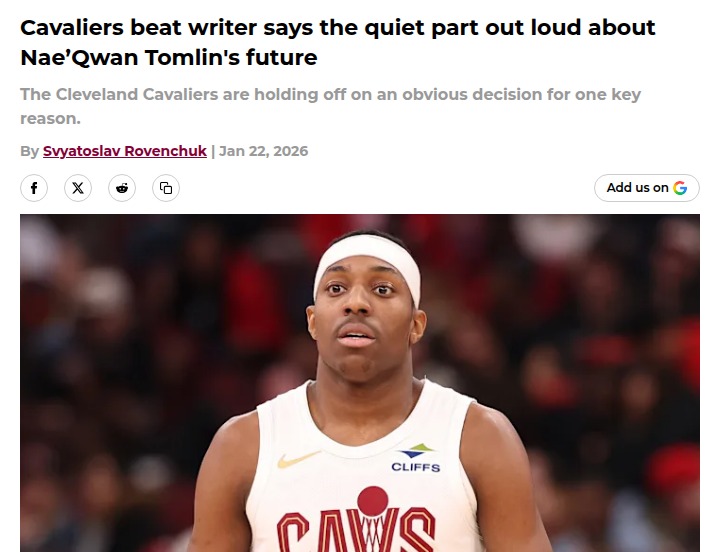The height and width of the screenshot is (552, 720).
Task: Click the article subtitle text
Action: 330,106
